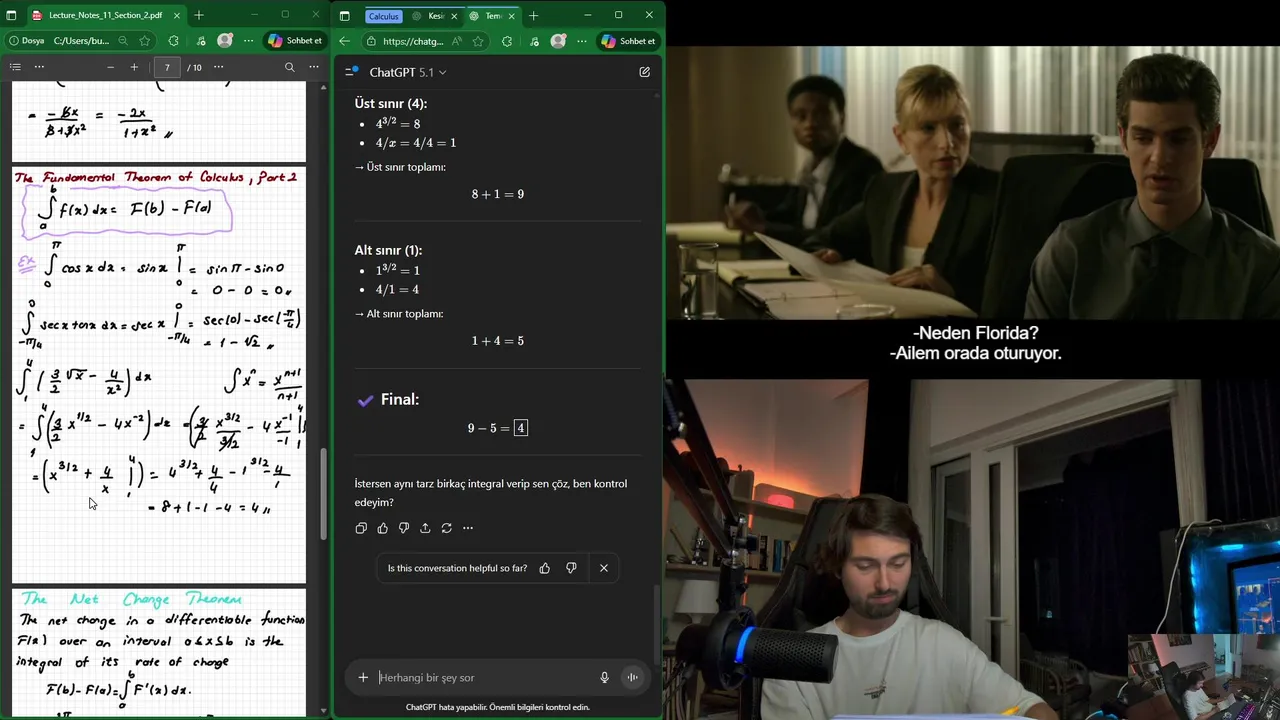This screenshot has width=1280, height=720.
Task: Edit the PDF page number field
Action: tap(167, 67)
